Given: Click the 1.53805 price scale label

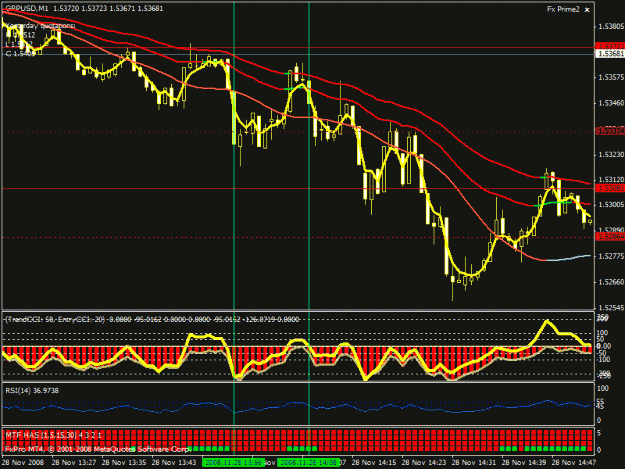Looking at the screenshot, I should pos(611,26).
